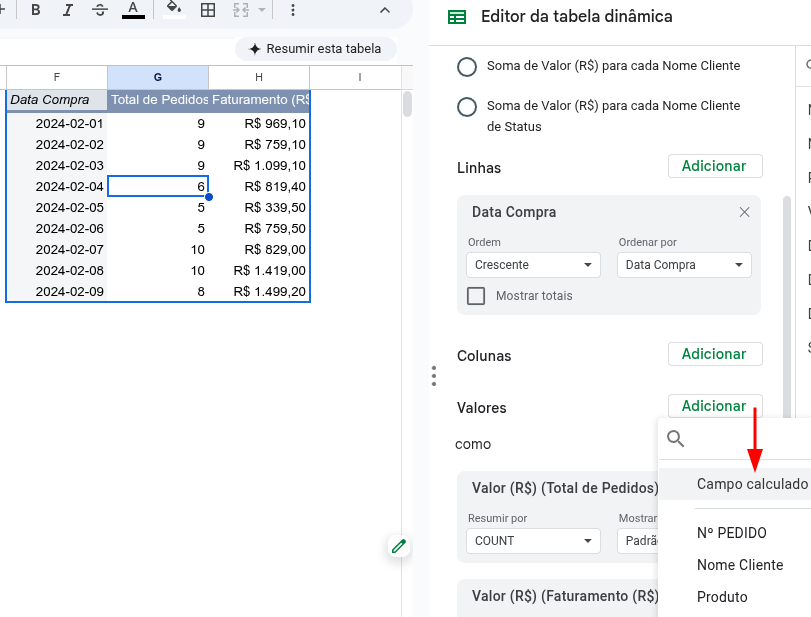Click the green edit pencil icon
The height and width of the screenshot is (617, 811).
tap(398, 546)
